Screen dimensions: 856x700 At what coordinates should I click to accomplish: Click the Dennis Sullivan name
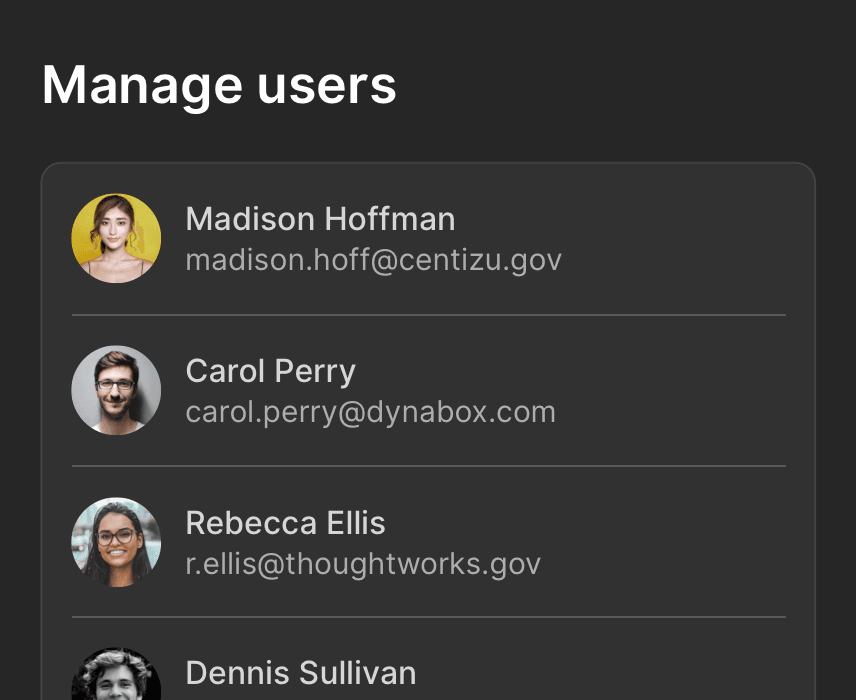300,673
